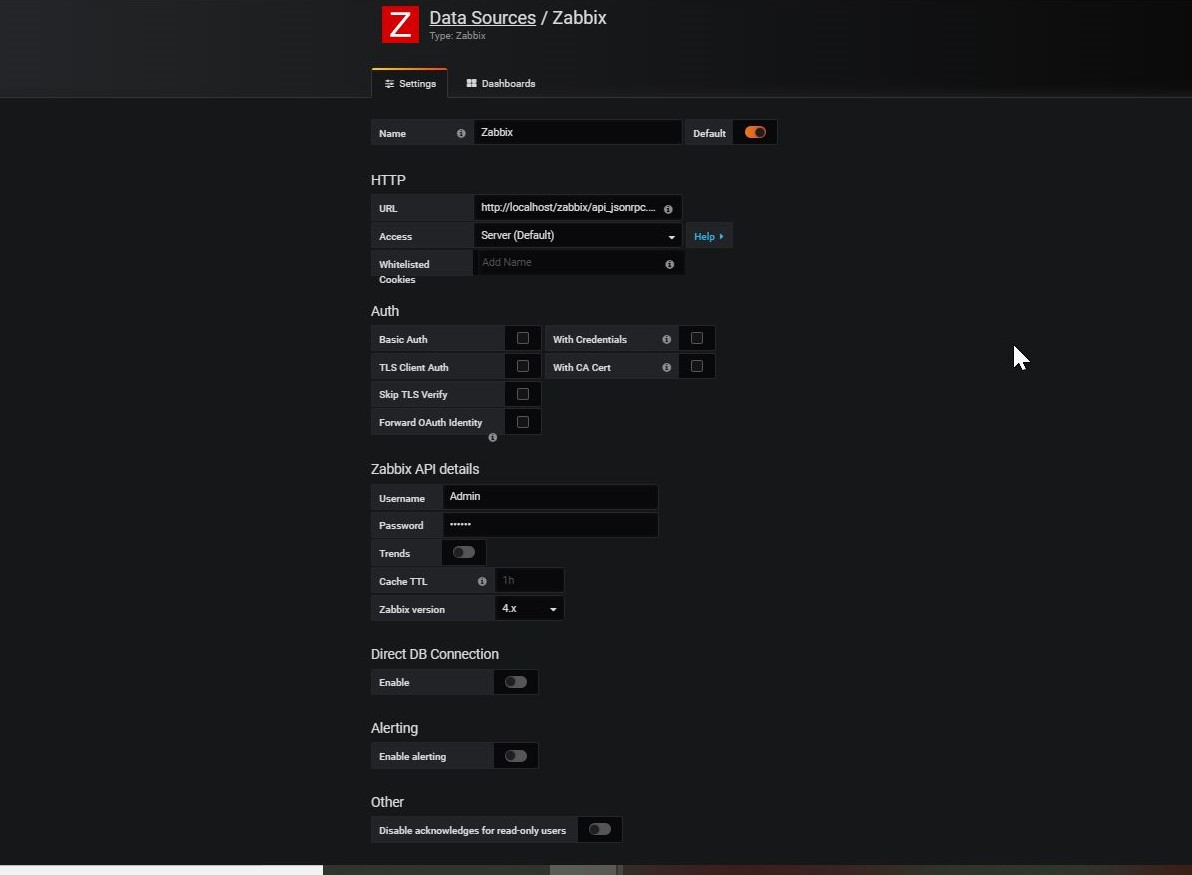Click the info icon in URL field

click(668, 209)
